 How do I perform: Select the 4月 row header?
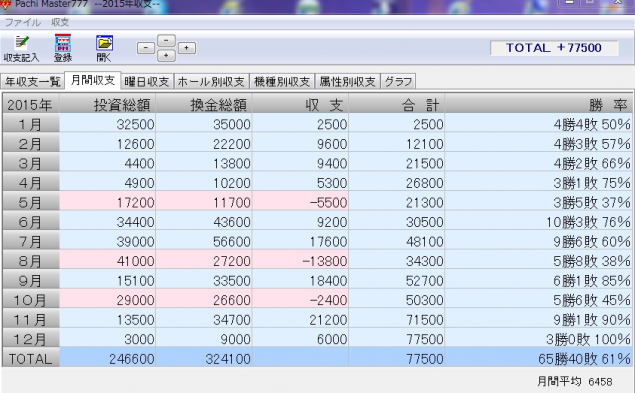31,183
